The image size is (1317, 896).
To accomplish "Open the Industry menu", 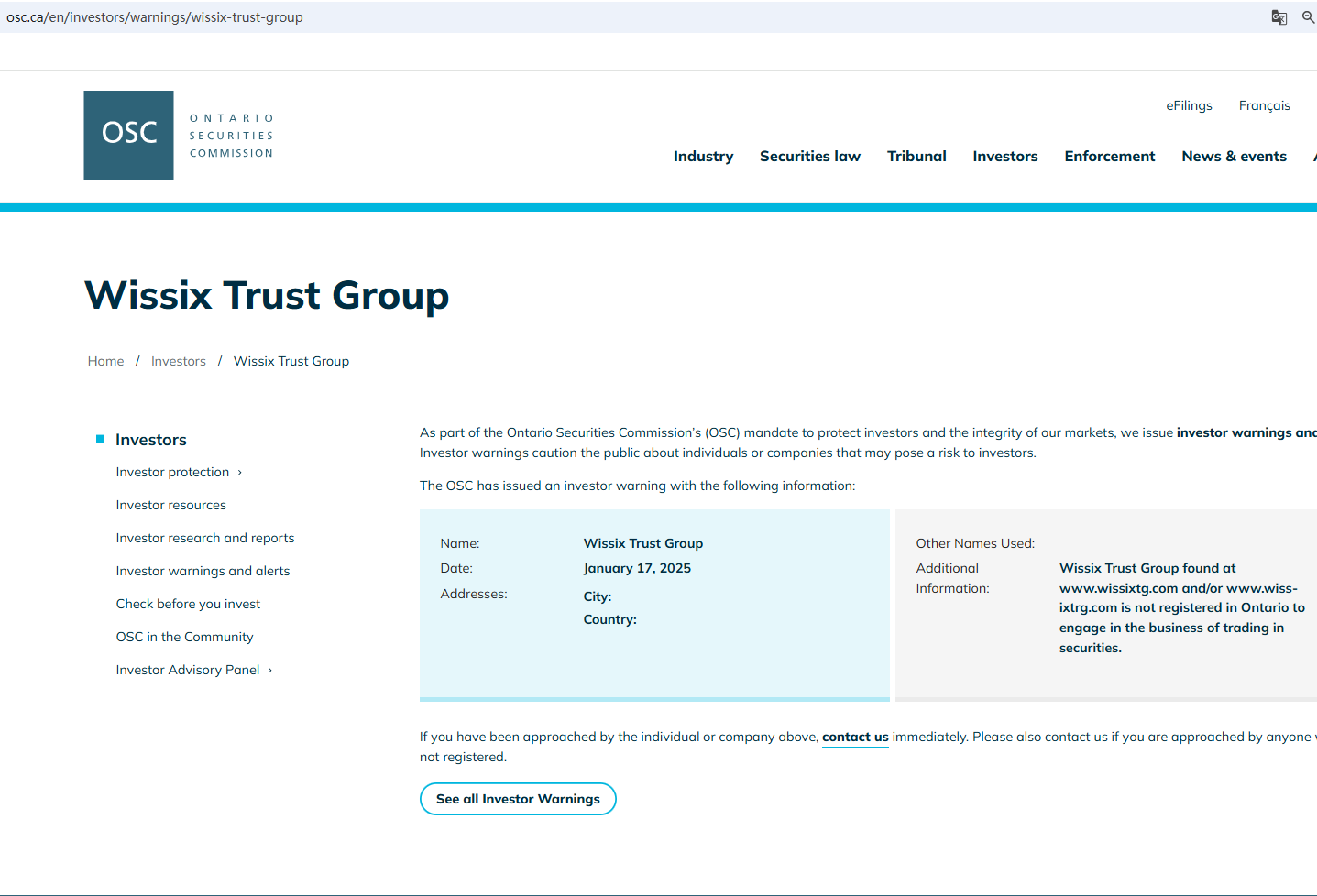I will click(703, 157).
